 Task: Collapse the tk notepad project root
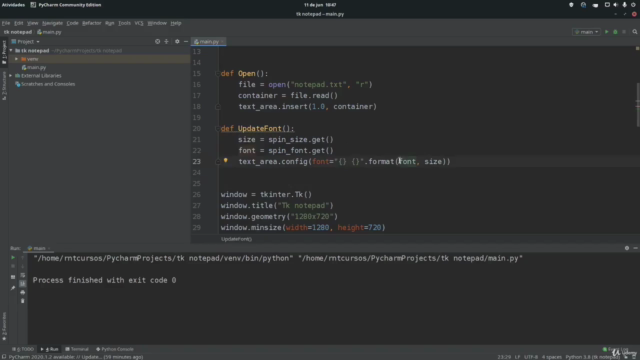point(11,51)
